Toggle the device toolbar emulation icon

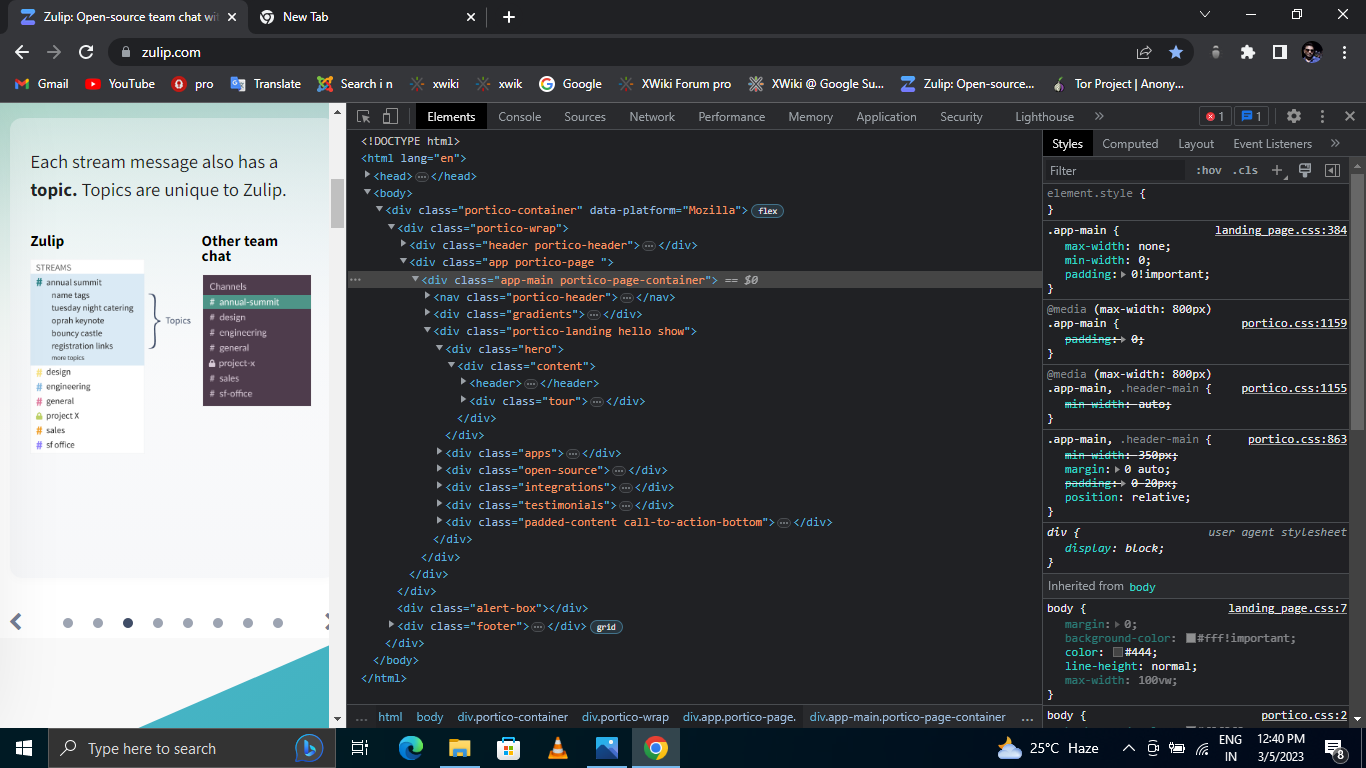tap(389, 116)
